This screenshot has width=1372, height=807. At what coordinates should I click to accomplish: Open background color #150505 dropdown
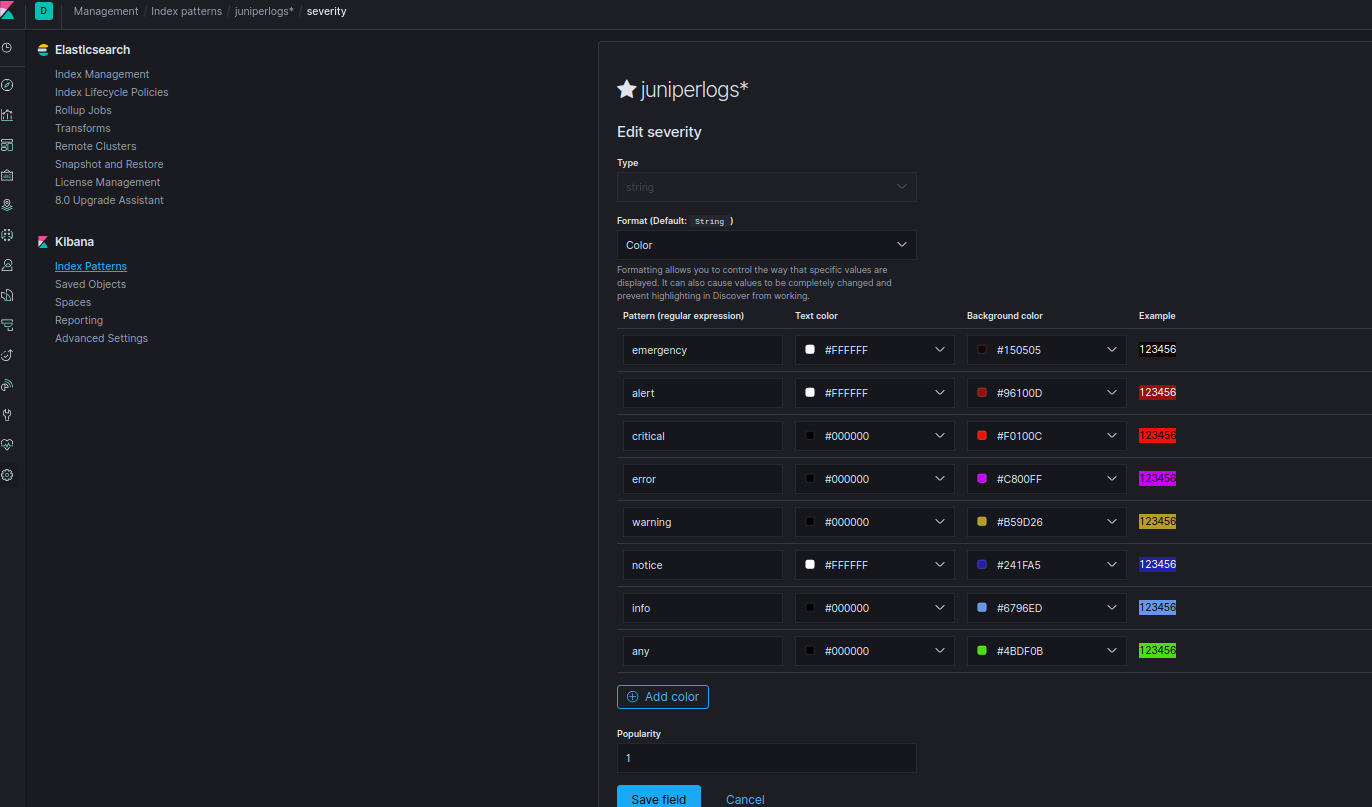(x=1047, y=350)
